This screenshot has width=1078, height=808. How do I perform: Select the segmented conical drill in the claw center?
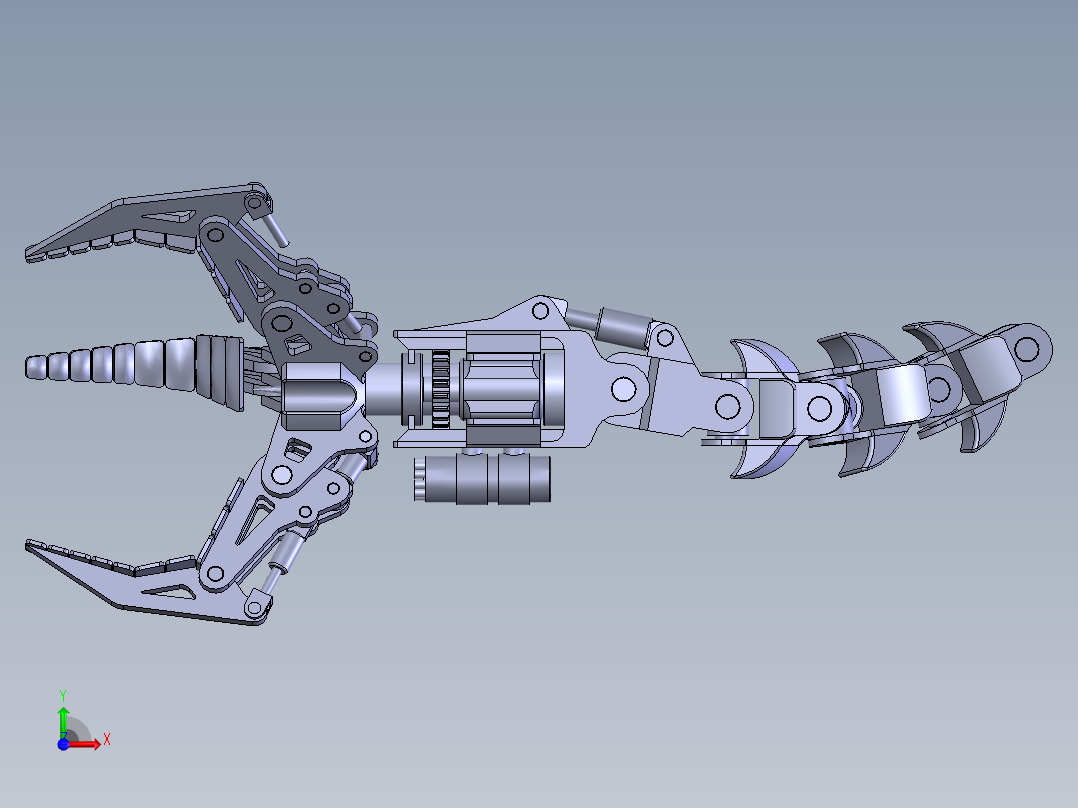tap(134, 372)
